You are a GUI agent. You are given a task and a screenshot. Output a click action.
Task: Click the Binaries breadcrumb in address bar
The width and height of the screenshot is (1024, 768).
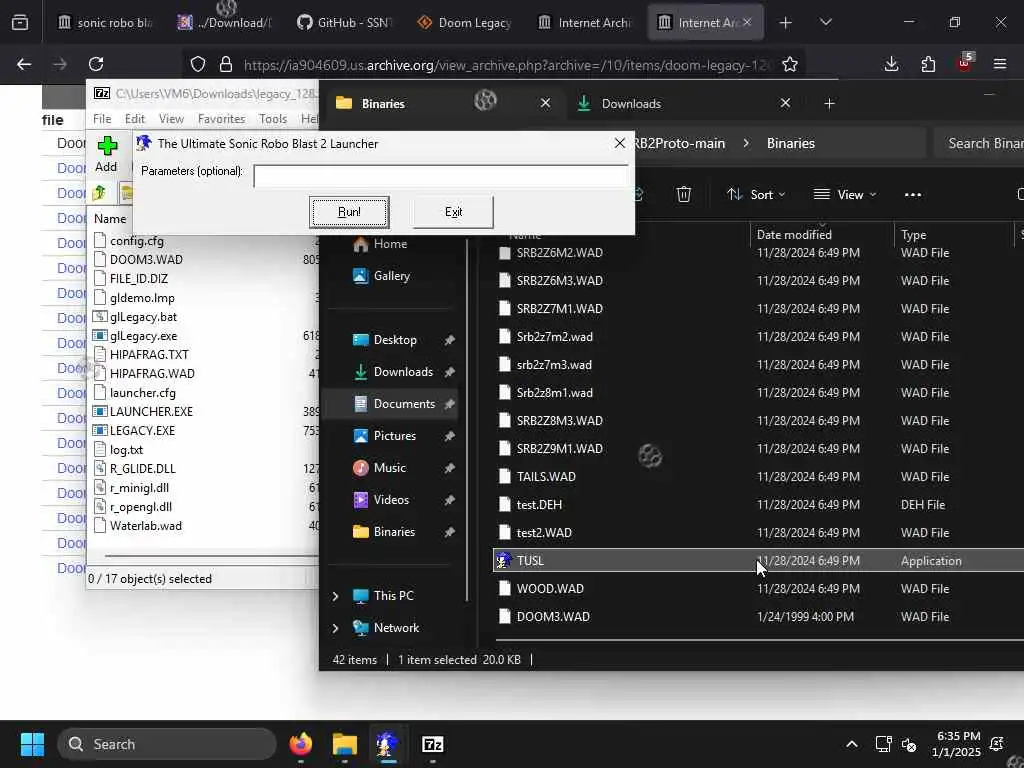tap(790, 143)
